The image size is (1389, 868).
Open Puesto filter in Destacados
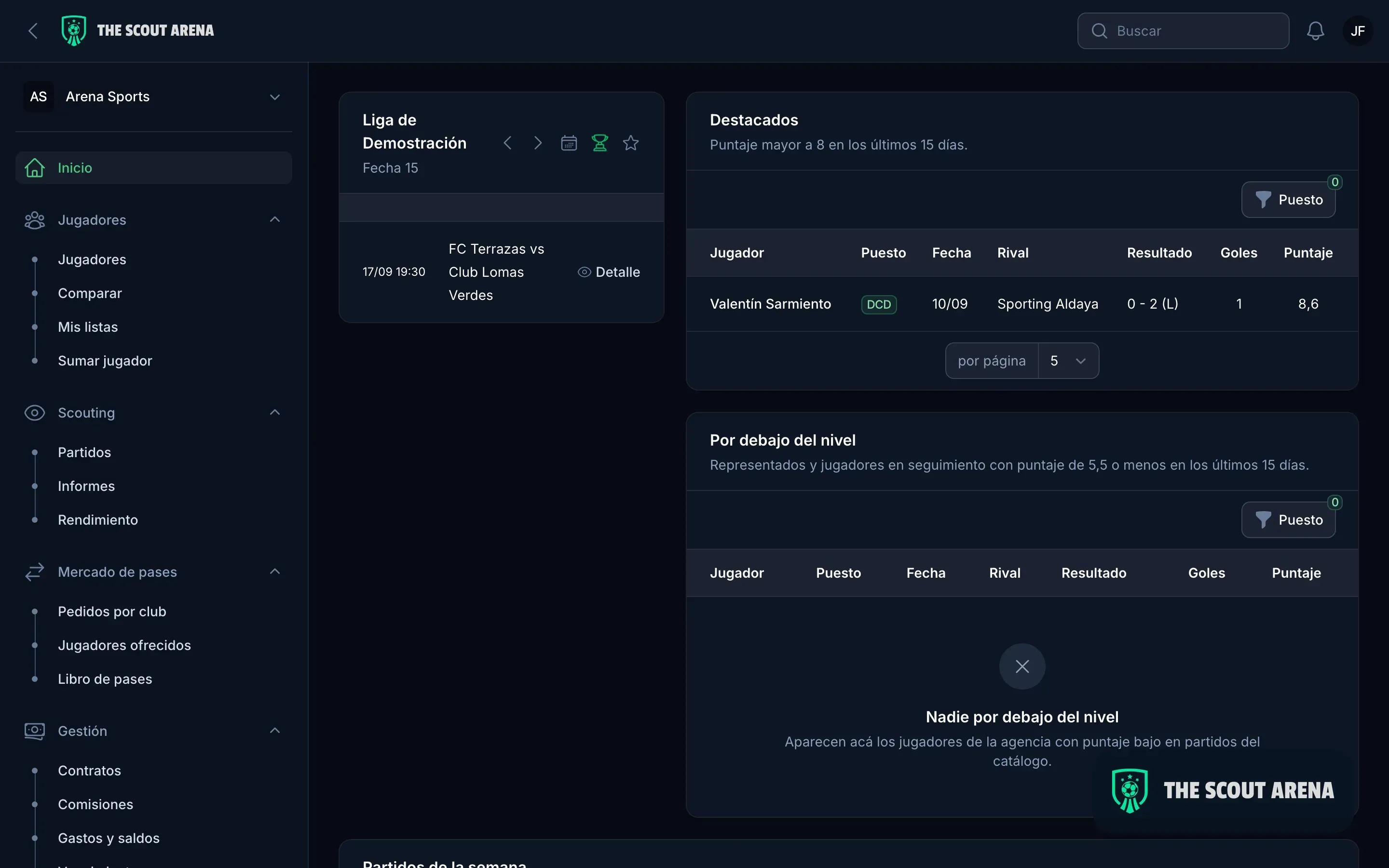pyautogui.click(x=1288, y=200)
